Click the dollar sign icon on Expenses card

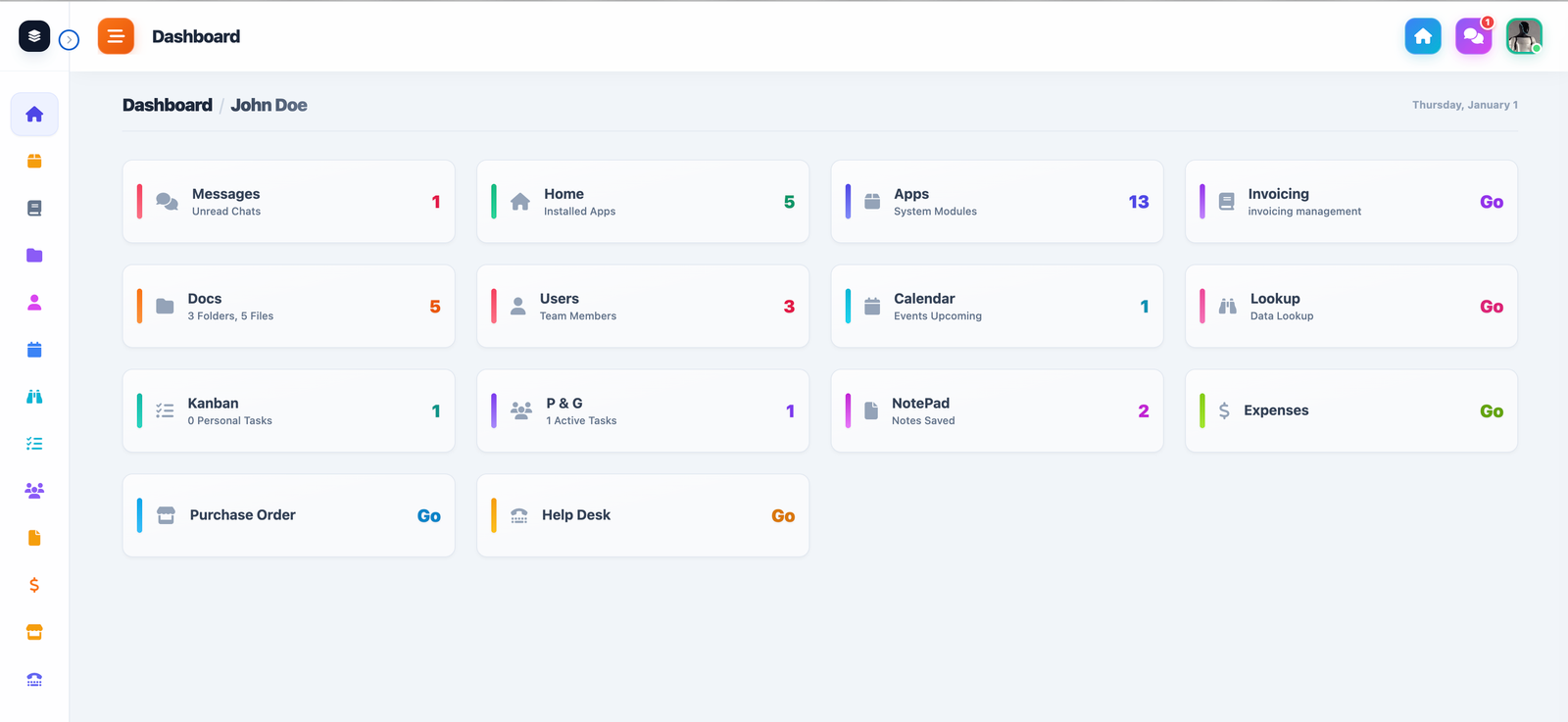pos(1224,411)
